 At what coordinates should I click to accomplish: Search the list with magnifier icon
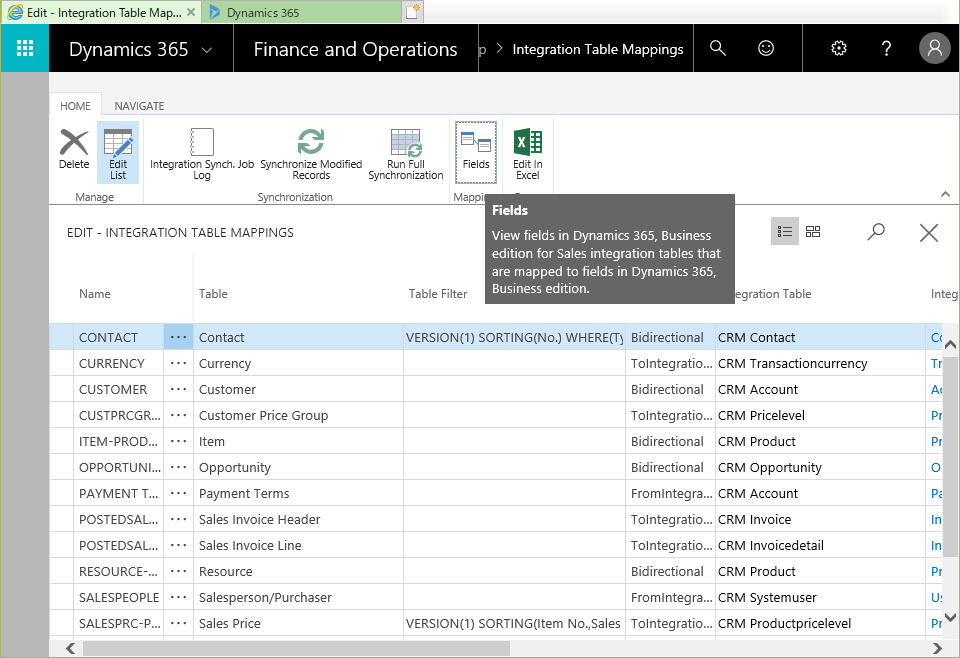tap(876, 231)
